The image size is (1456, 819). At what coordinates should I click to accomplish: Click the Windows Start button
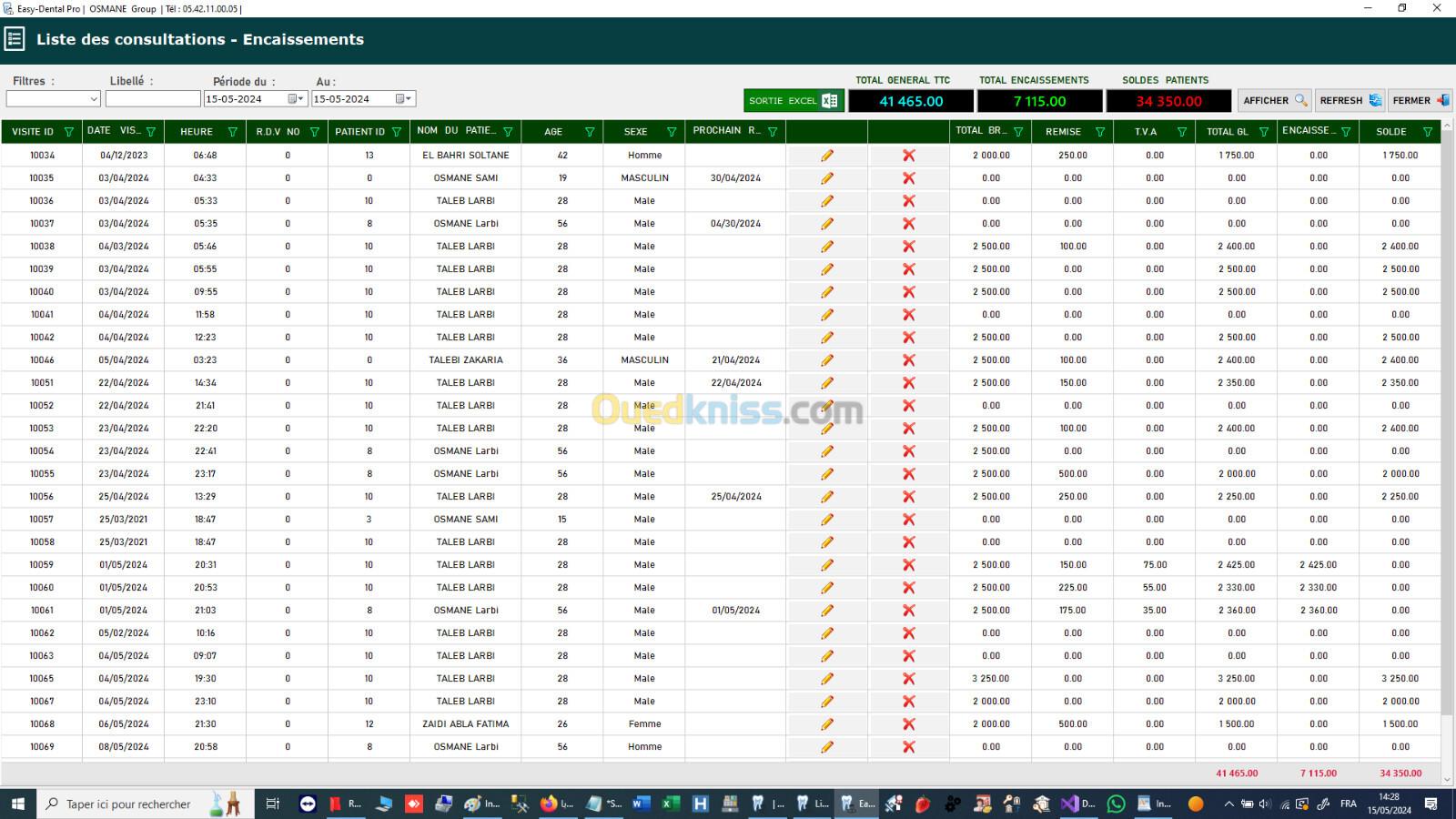pyautogui.click(x=17, y=804)
